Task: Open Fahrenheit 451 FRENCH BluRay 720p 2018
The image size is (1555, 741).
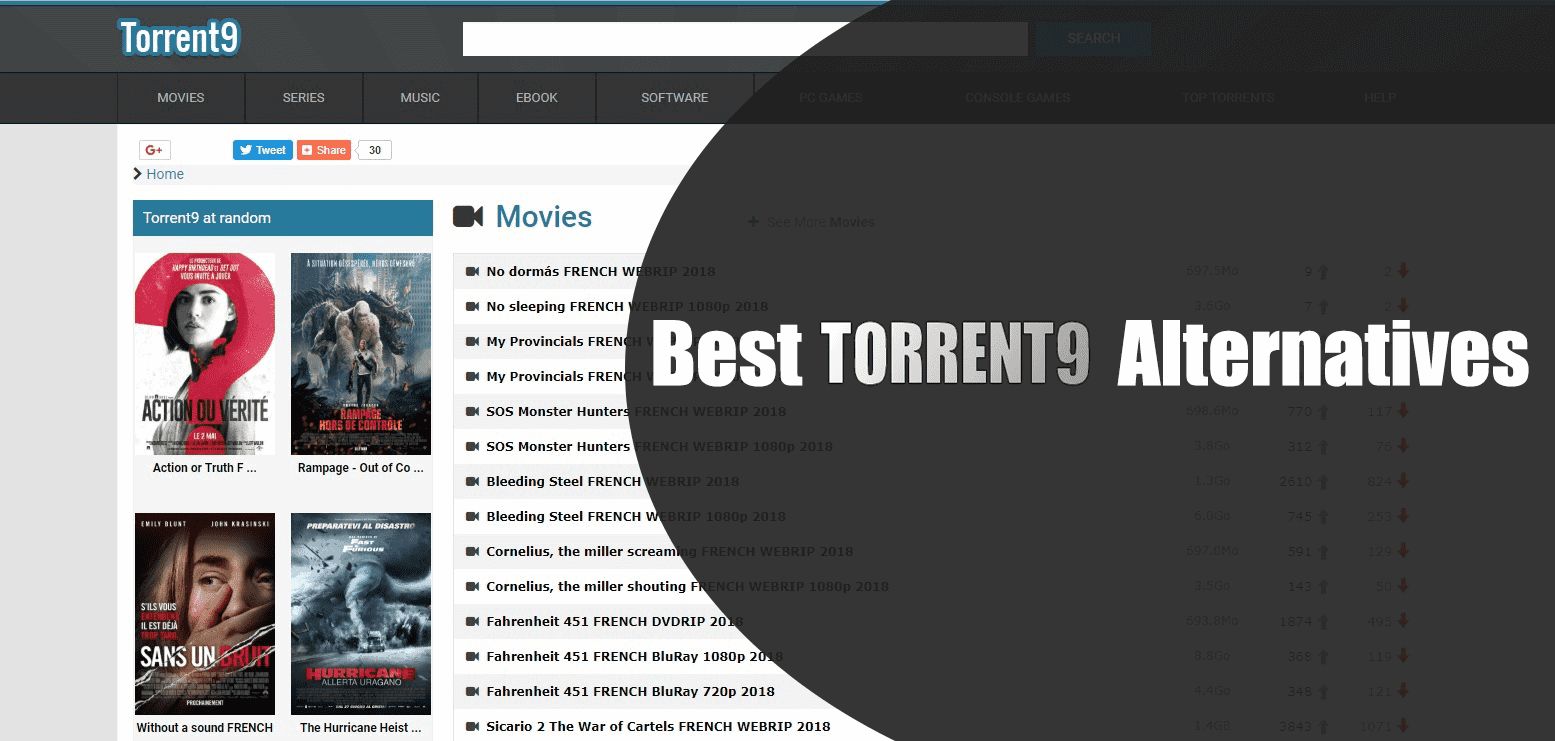Action: [x=630, y=691]
